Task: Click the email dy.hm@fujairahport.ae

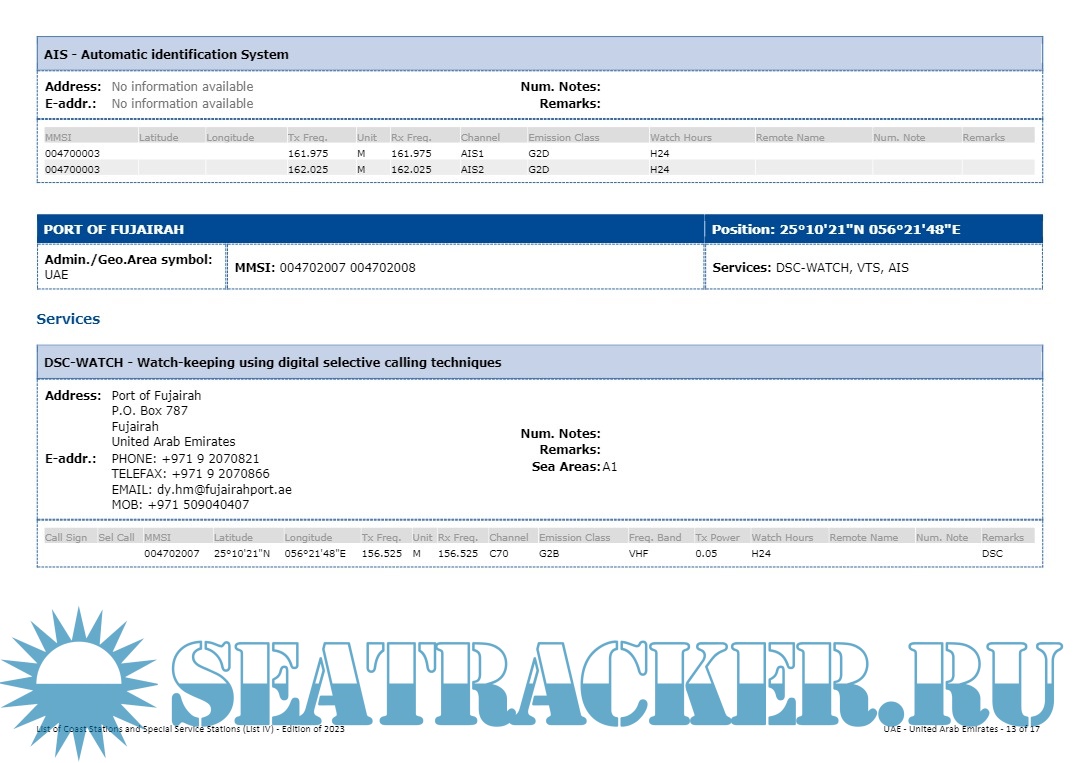Action: tap(224, 490)
